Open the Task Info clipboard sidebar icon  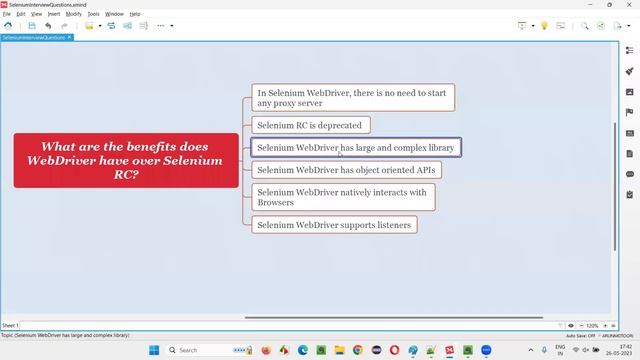click(630, 195)
